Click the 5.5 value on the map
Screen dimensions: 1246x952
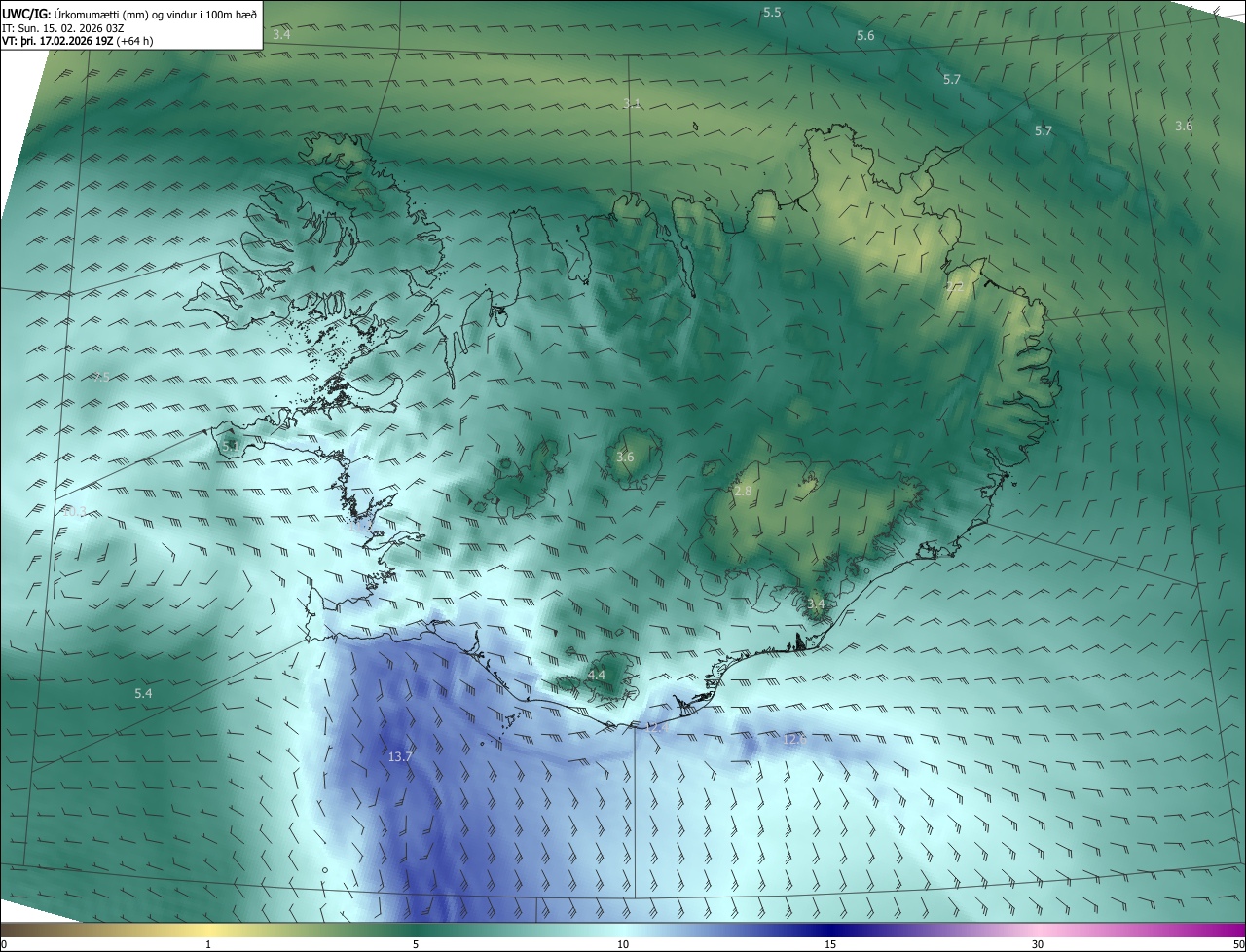pos(772,12)
